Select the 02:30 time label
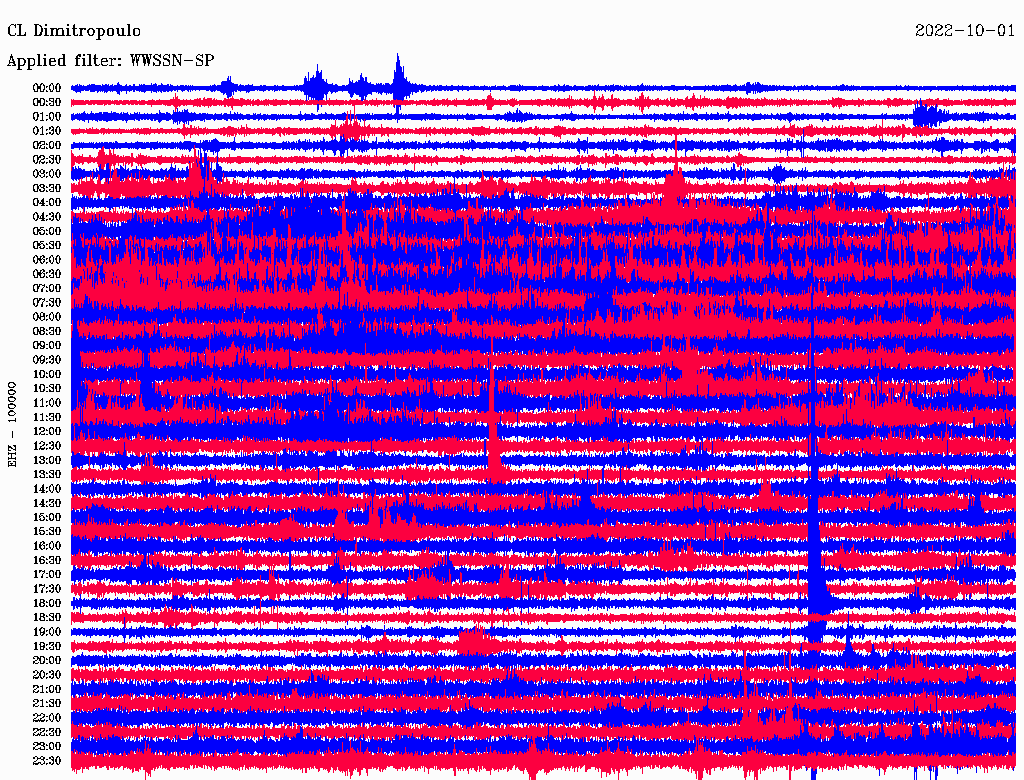The image size is (1024, 780). pyautogui.click(x=47, y=159)
